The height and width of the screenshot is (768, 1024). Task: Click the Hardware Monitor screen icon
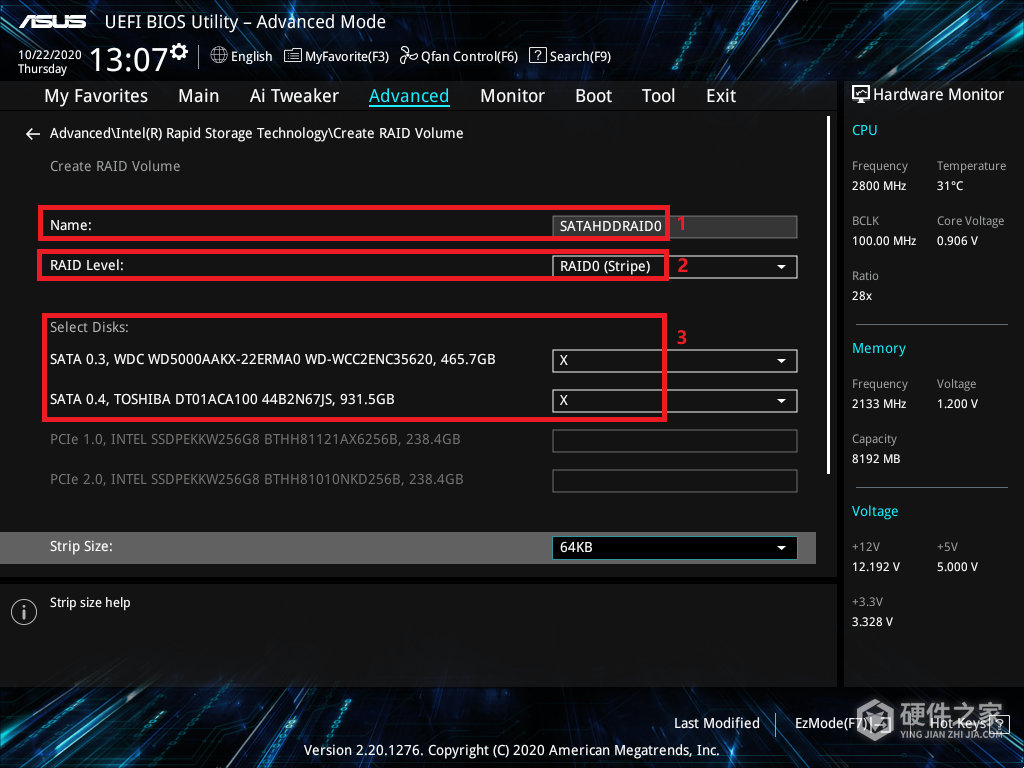point(861,95)
